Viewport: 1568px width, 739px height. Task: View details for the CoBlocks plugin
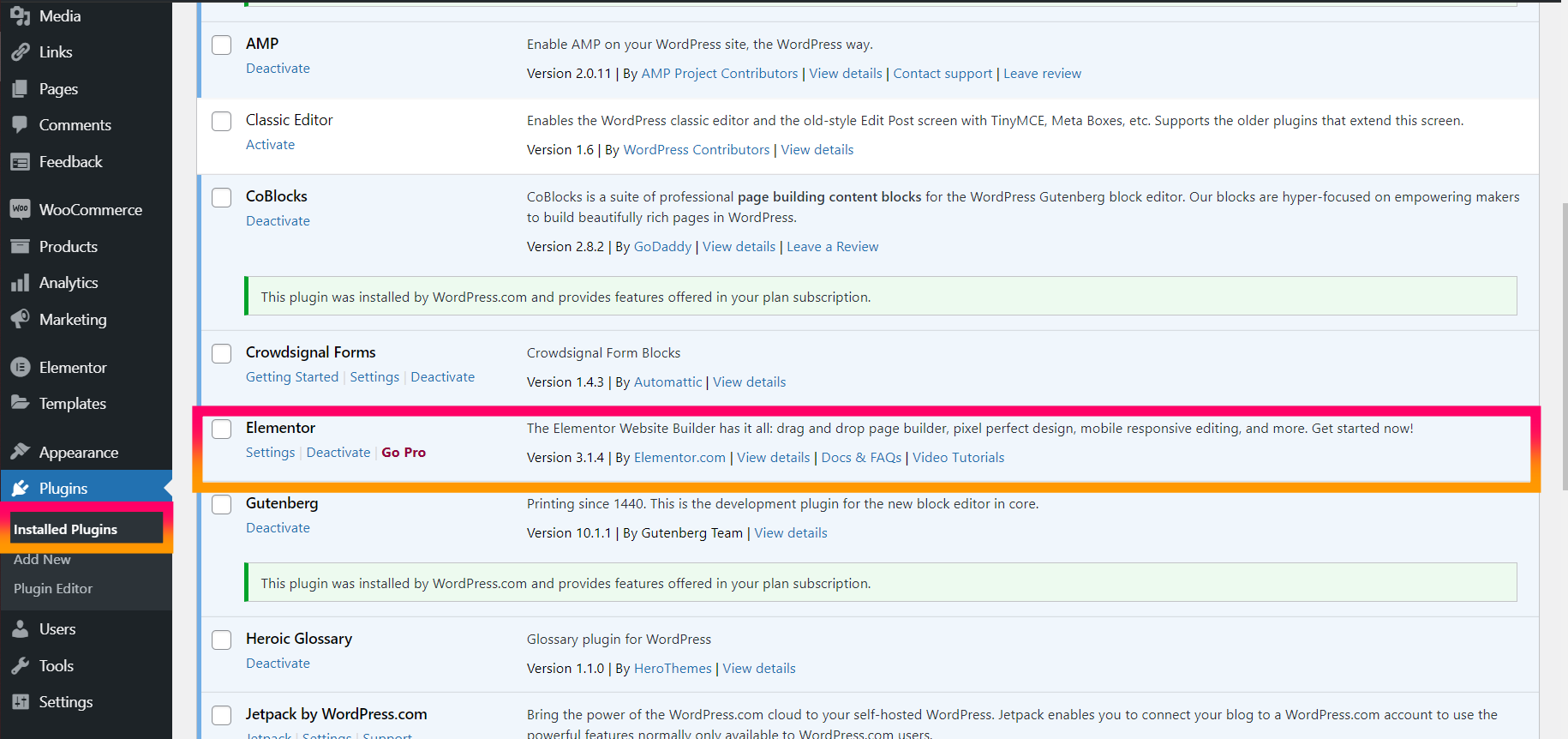[x=739, y=246]
